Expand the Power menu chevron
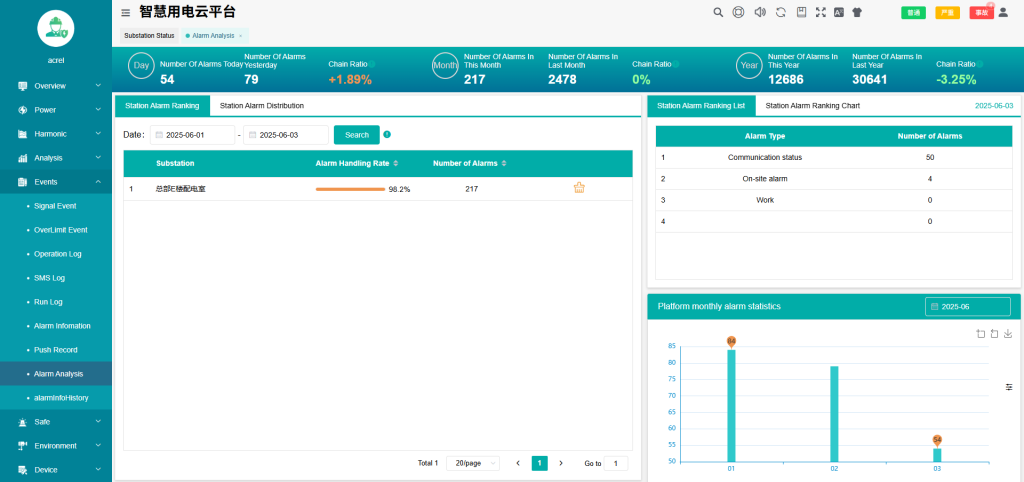Viewport: 1024px width, 482px height. point(98,110)
